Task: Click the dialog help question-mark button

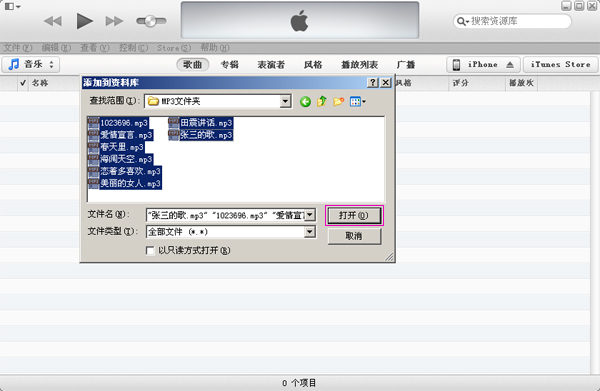Action: [373, 83]
